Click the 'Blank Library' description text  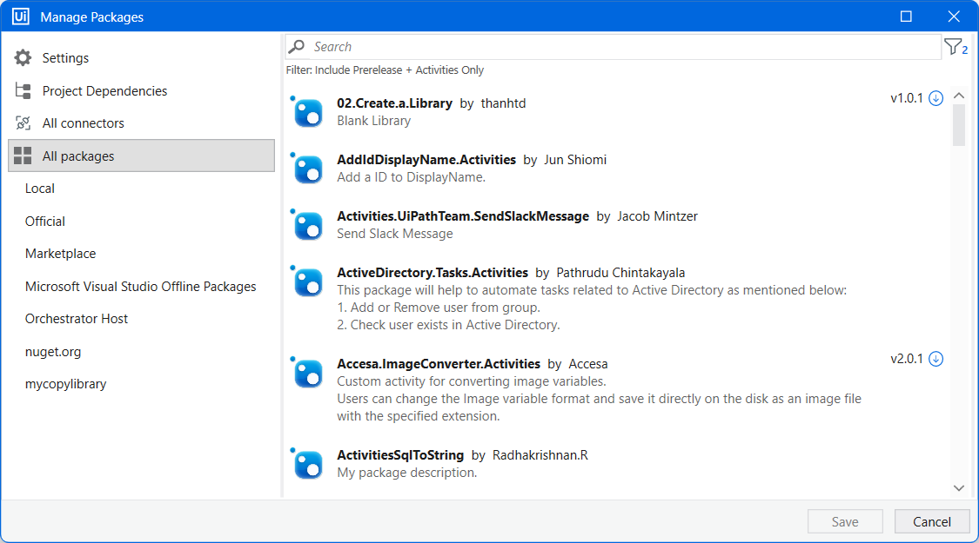click(x=374, y=121)
